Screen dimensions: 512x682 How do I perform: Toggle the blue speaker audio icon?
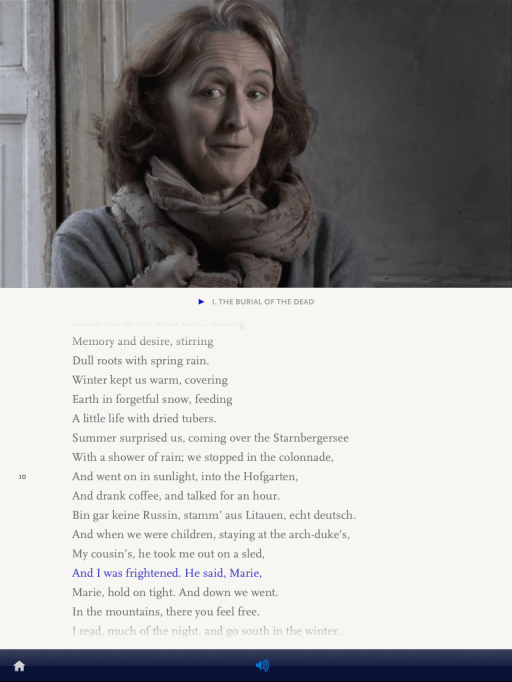tap(262, 665)
